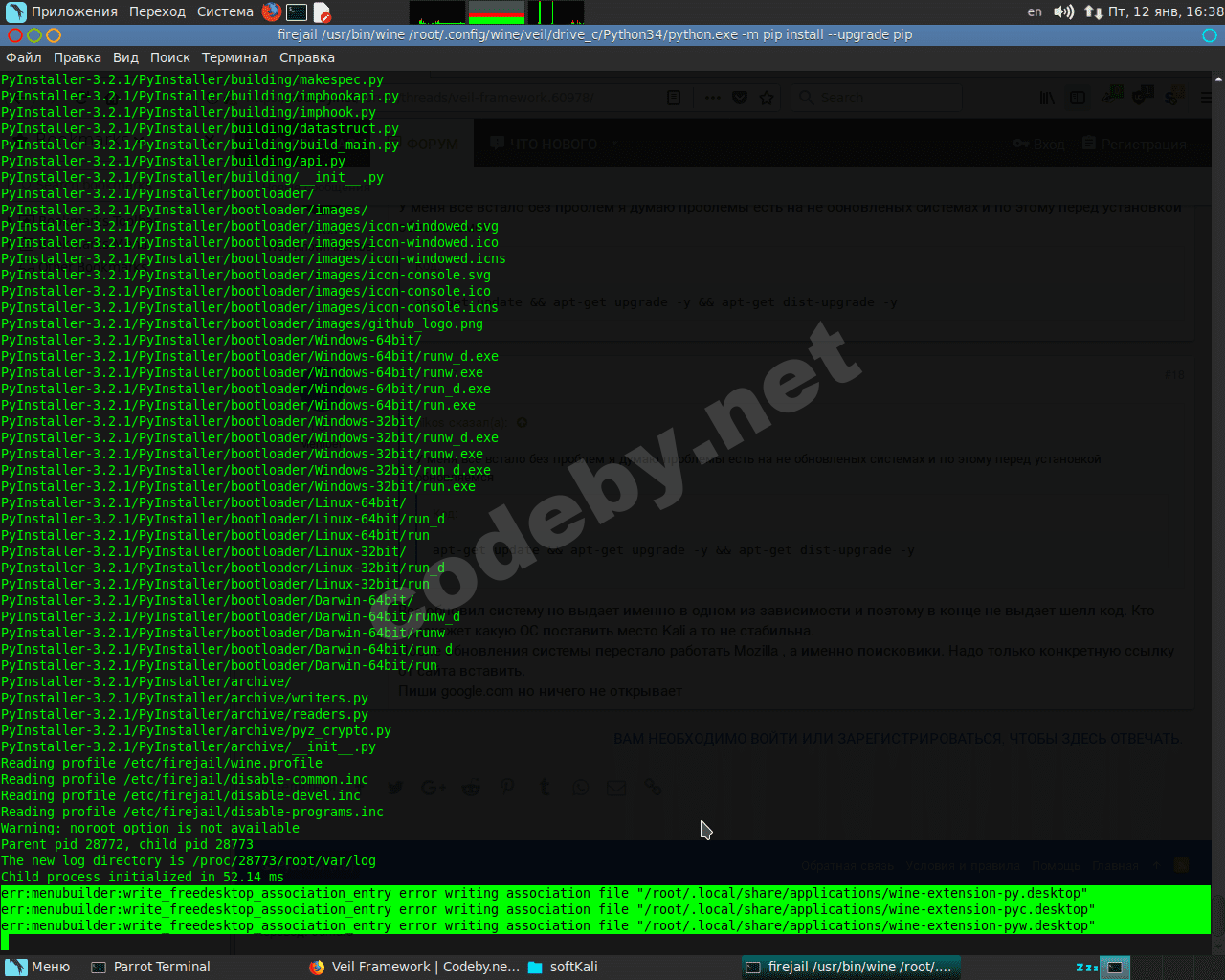Click the line ending in 'archive/pyz_crypto.py'

[196, 731]
